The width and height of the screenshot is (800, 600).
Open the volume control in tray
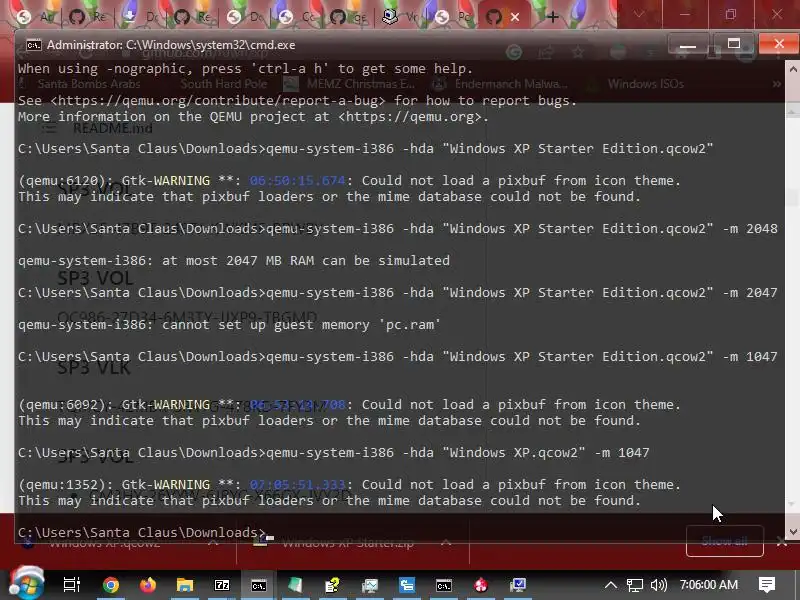pyautogui.click(x=659, y=585)
